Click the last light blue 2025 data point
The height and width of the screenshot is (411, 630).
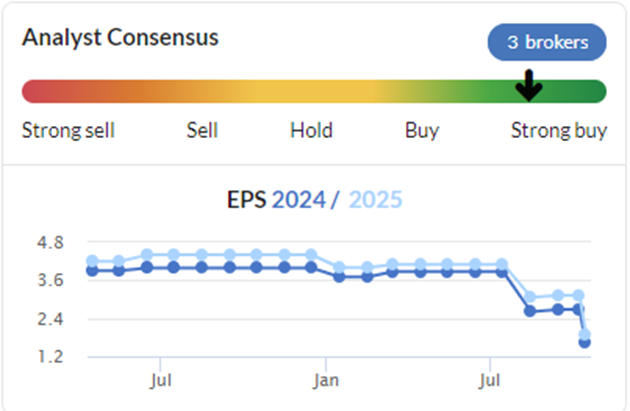pyautogui.click(x=585, y=334)
